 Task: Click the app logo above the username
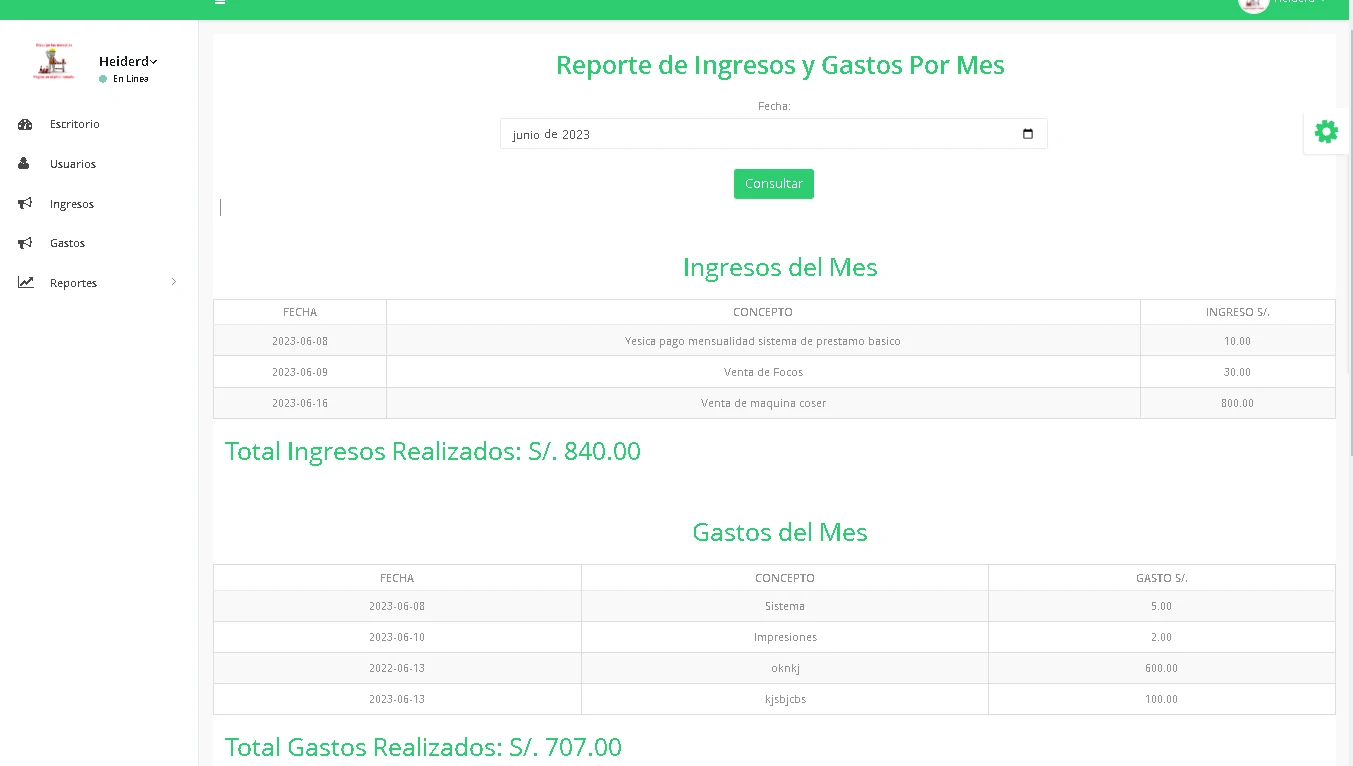53,62
